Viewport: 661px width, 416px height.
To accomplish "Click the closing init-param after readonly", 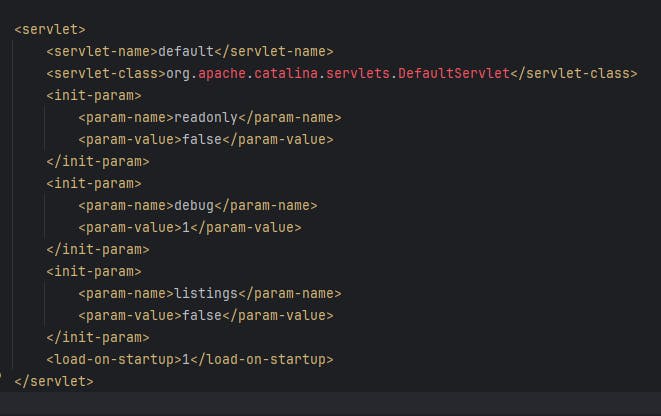I will (x=98, y=162).
